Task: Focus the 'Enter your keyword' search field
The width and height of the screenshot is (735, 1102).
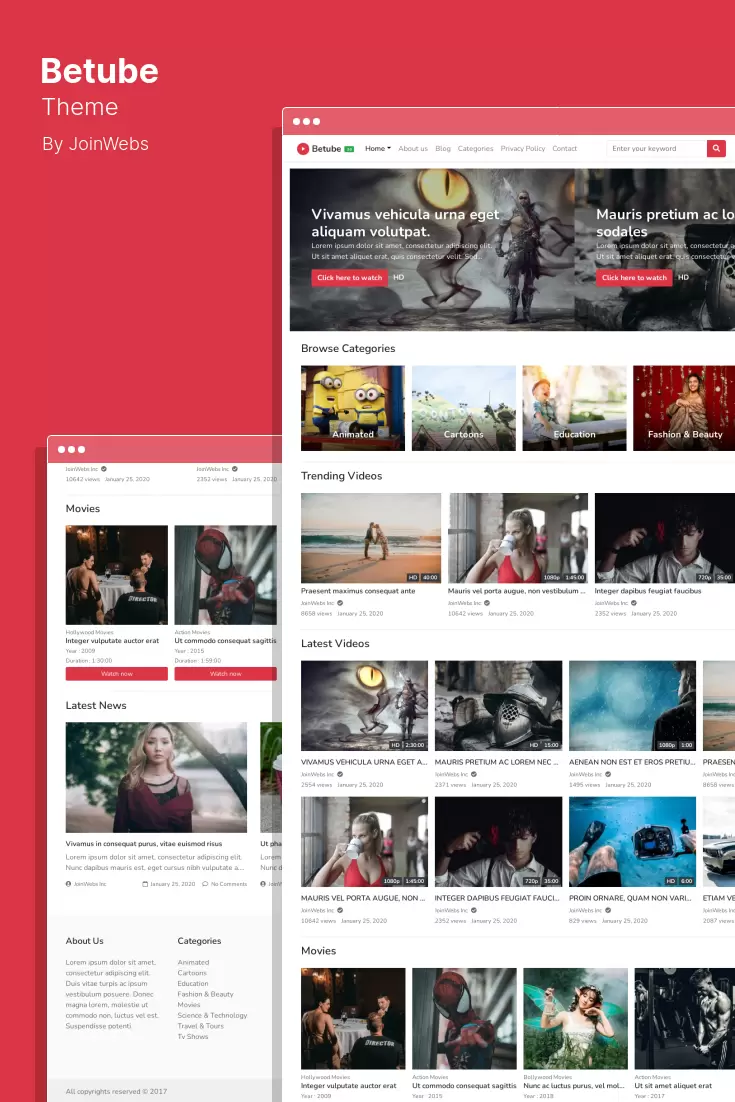Action: (x=656, y=148)
